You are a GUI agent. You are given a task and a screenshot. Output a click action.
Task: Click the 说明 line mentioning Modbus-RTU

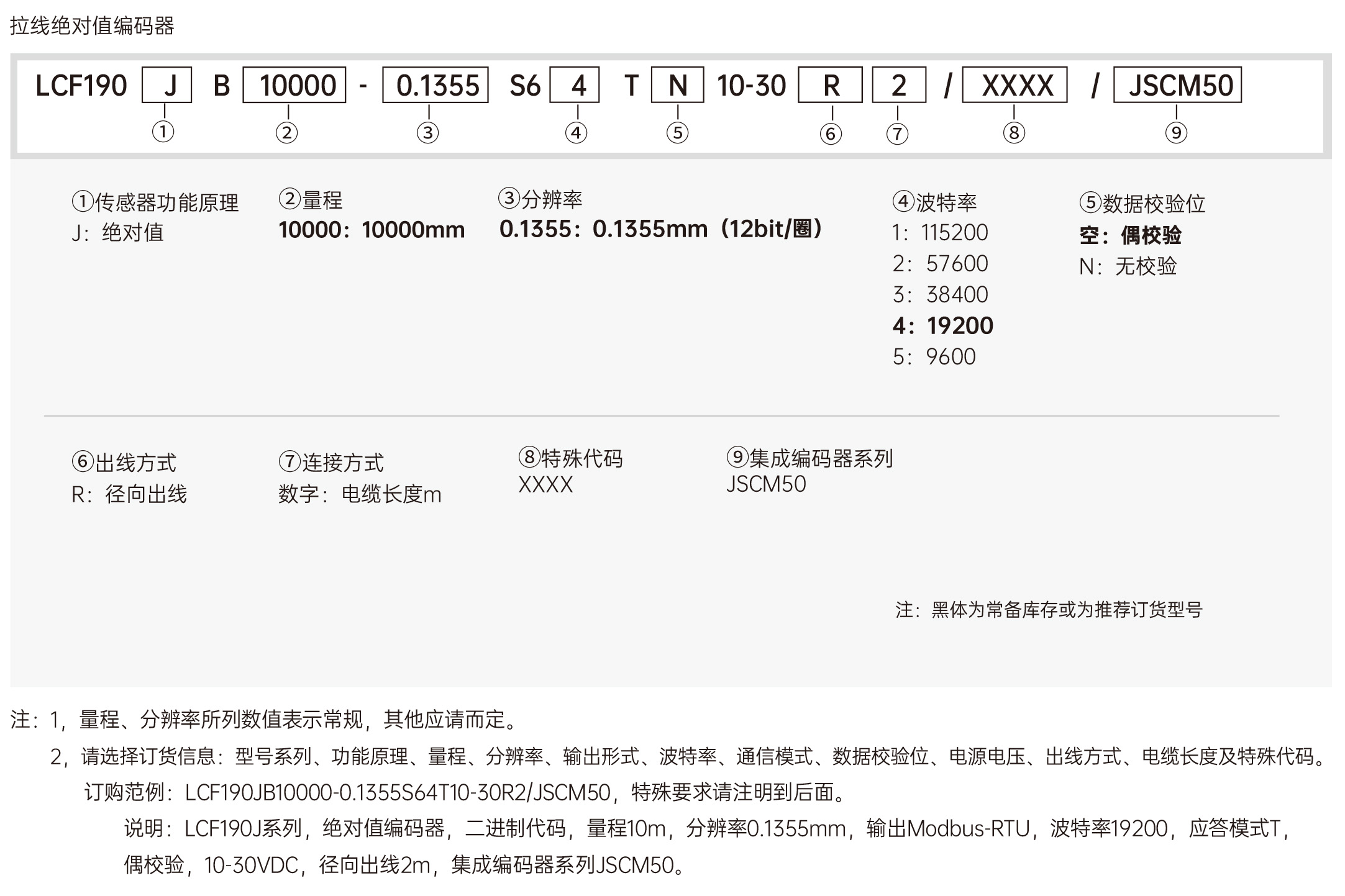click(x=708, y=828)
